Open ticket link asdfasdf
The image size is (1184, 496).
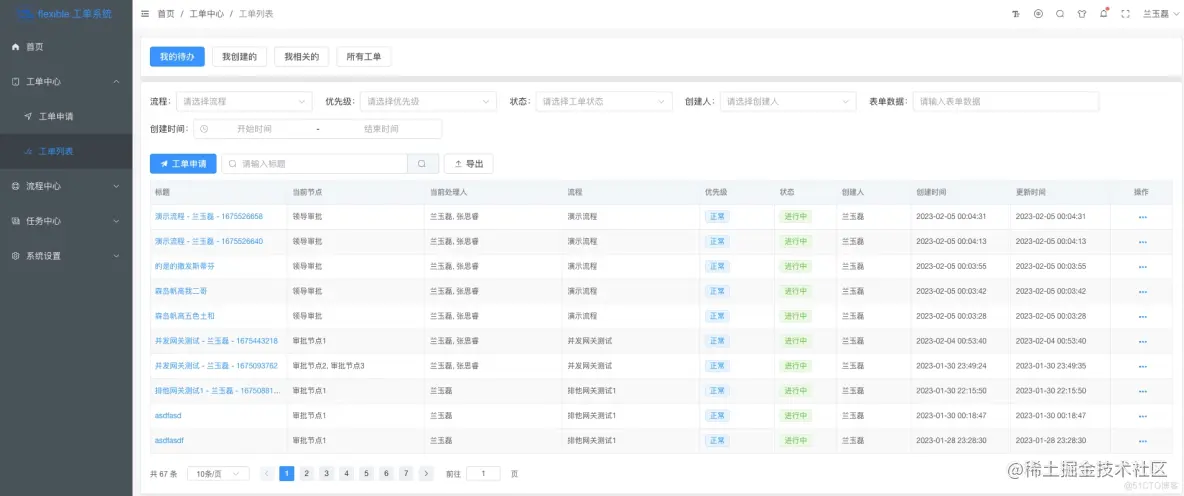point(169,441)
